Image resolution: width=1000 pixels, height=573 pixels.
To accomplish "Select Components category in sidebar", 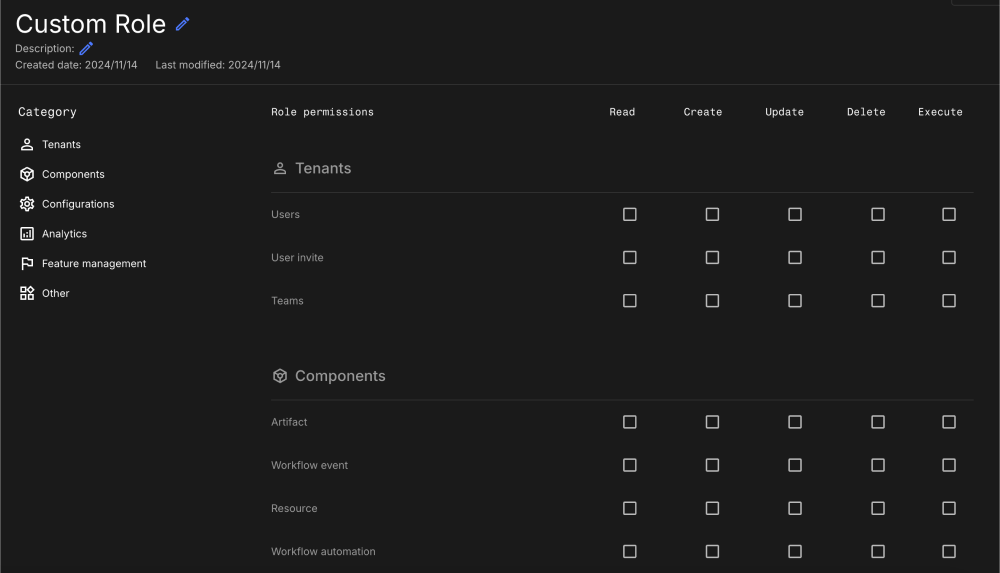I will [73, 174].
